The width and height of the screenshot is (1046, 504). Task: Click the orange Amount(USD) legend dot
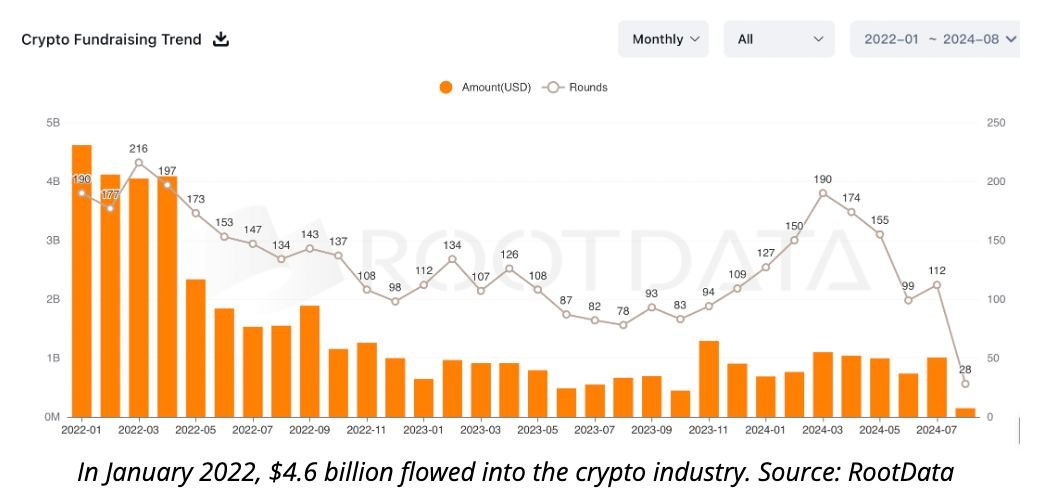point(446,87)
